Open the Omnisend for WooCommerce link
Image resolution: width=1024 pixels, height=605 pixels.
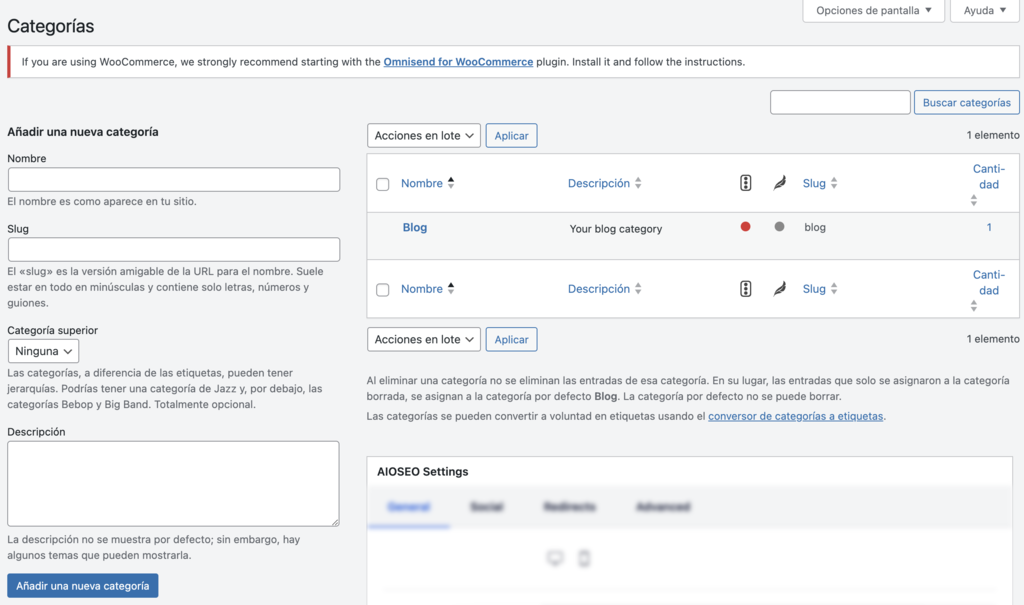[x=458, y=62]
